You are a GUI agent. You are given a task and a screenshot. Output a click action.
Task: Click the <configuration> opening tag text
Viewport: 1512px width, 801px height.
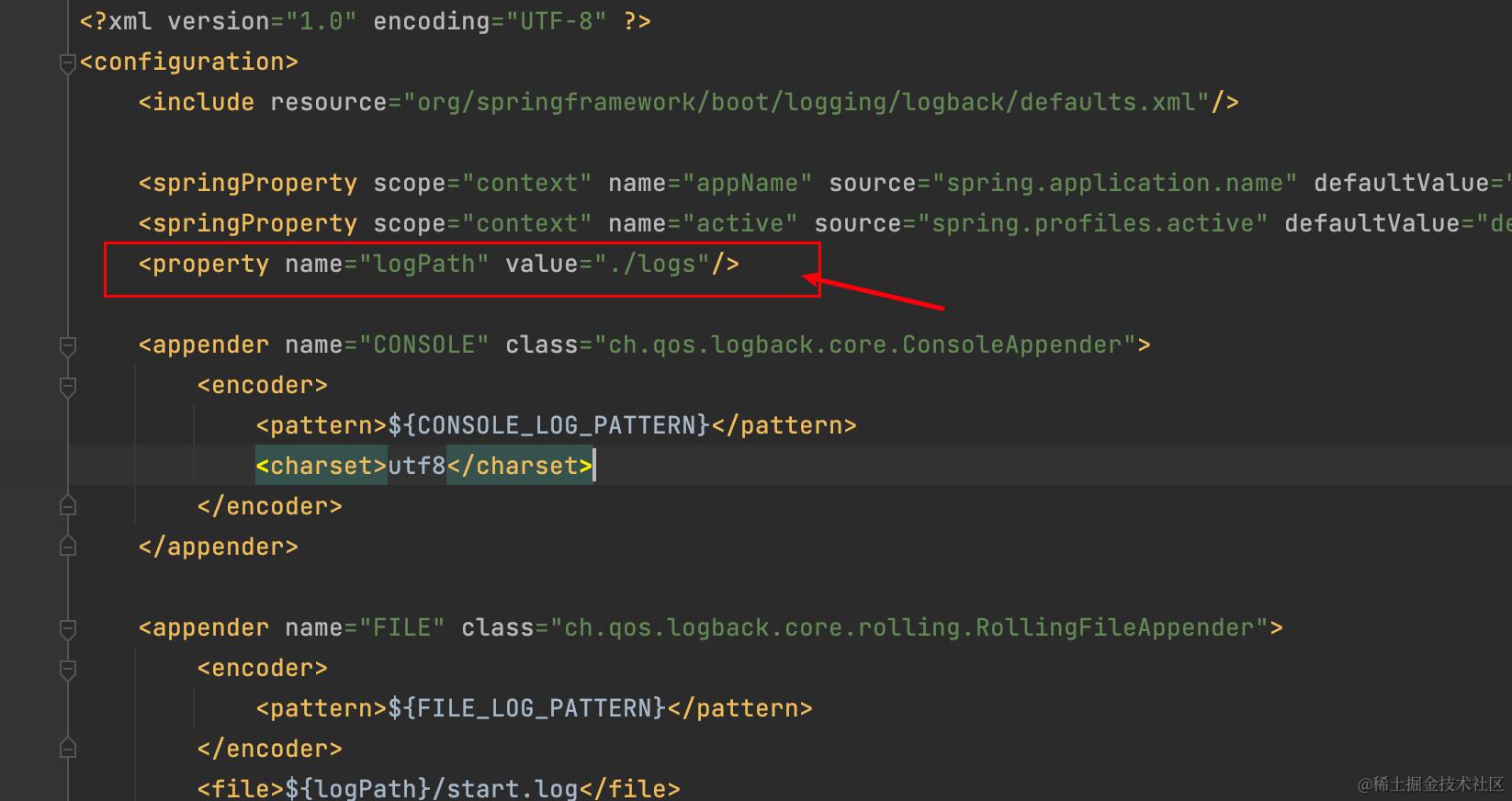coord(188,62)
